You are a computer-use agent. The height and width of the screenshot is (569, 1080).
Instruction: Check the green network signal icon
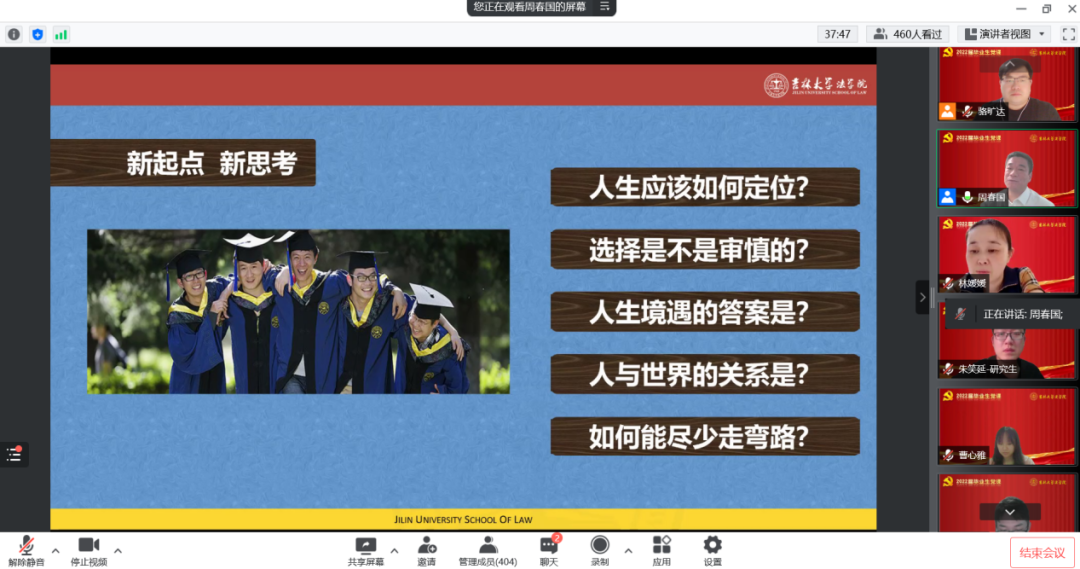[61, 34]
